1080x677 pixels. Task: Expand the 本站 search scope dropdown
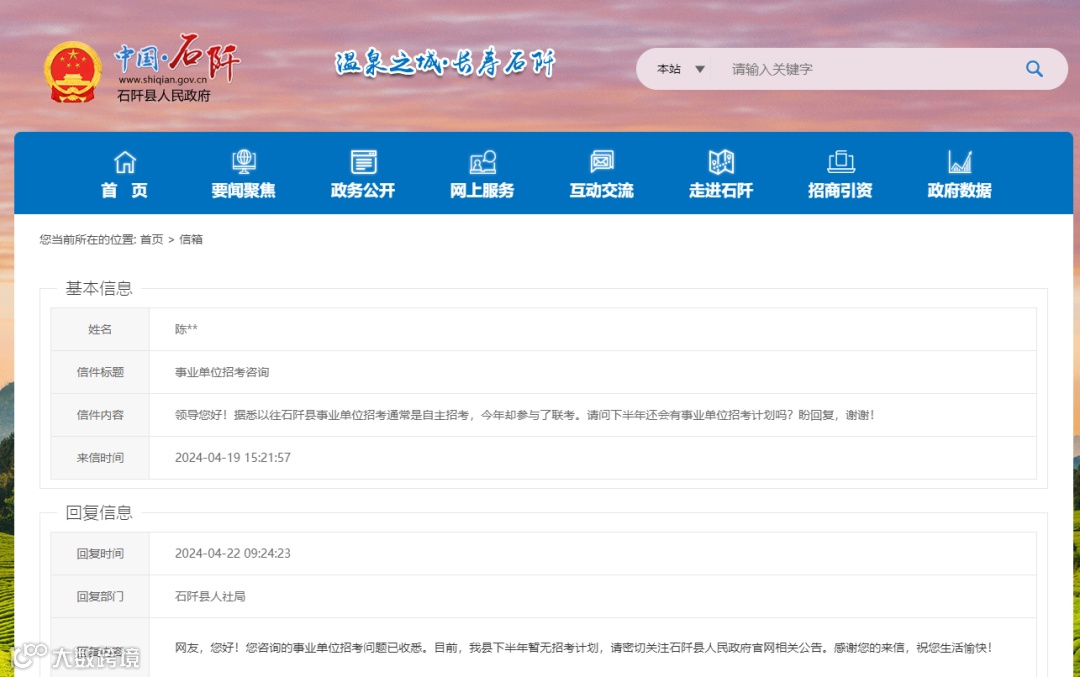coord(681,69)
